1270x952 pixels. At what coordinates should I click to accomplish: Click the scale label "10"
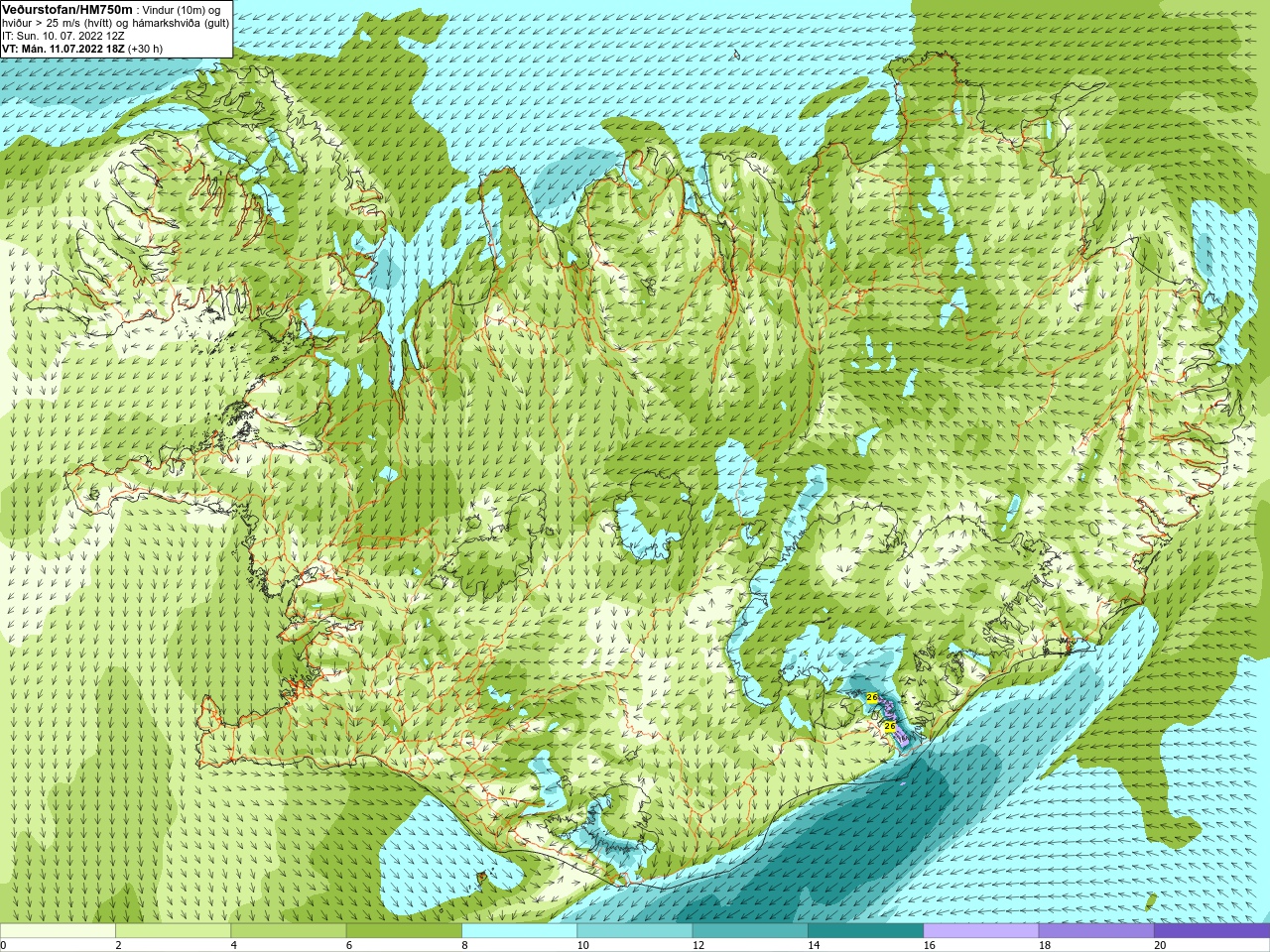pyautogui.click(x=582, y=945)
